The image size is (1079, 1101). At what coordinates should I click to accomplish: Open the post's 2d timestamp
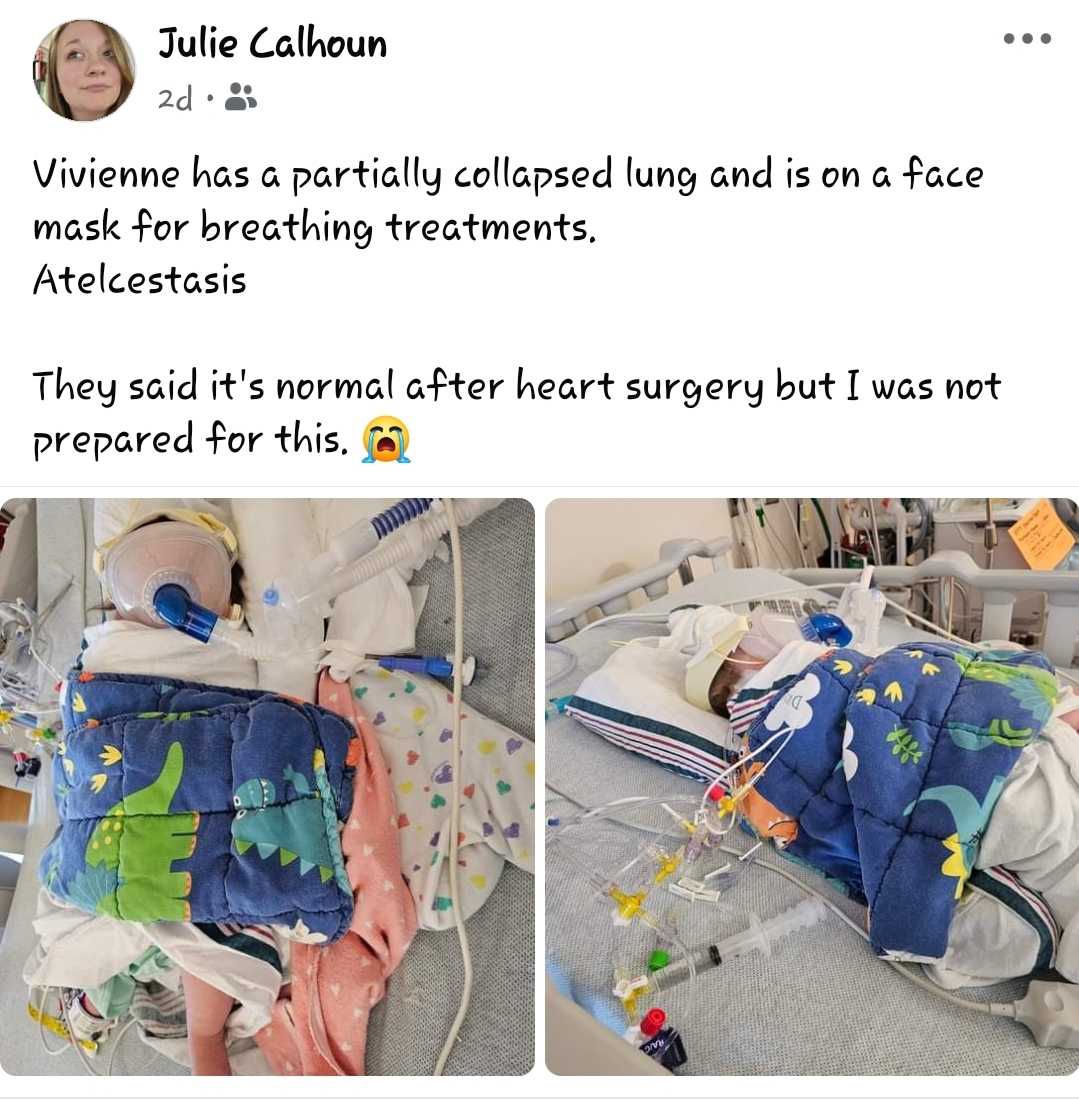tap(175, 99)
